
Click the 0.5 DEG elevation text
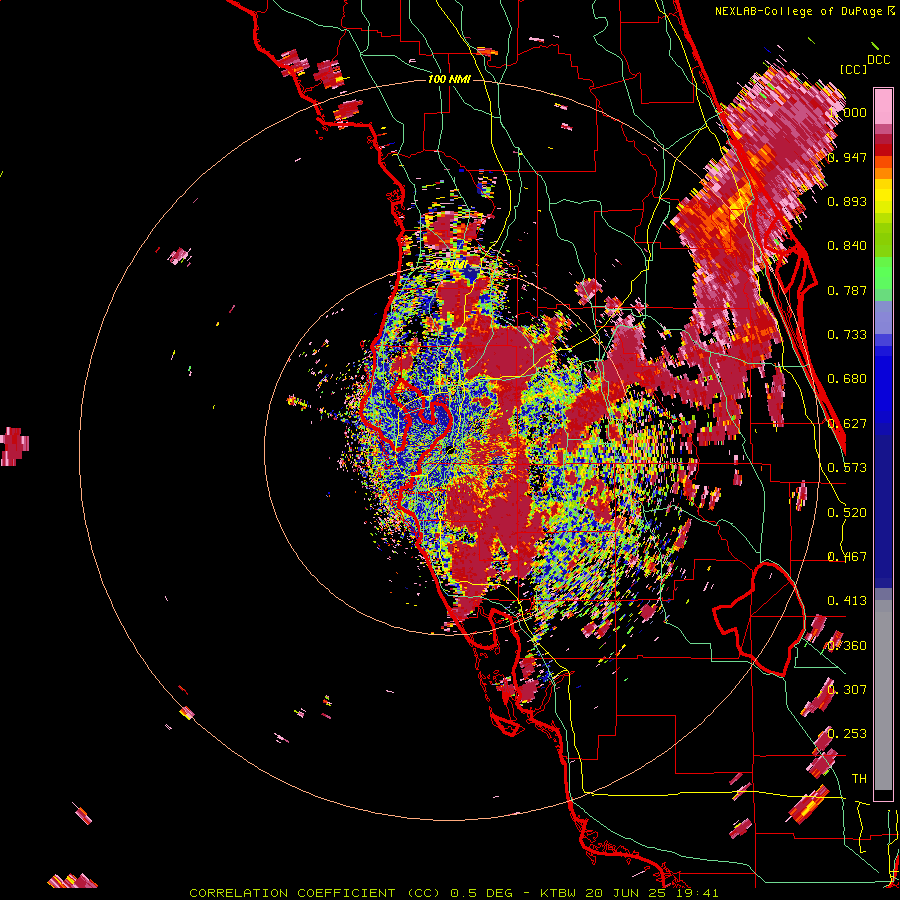point(484,893)
